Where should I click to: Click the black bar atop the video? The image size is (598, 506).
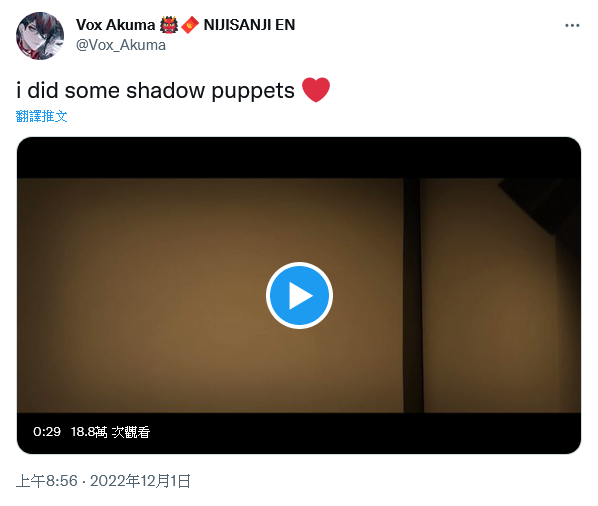299,157
